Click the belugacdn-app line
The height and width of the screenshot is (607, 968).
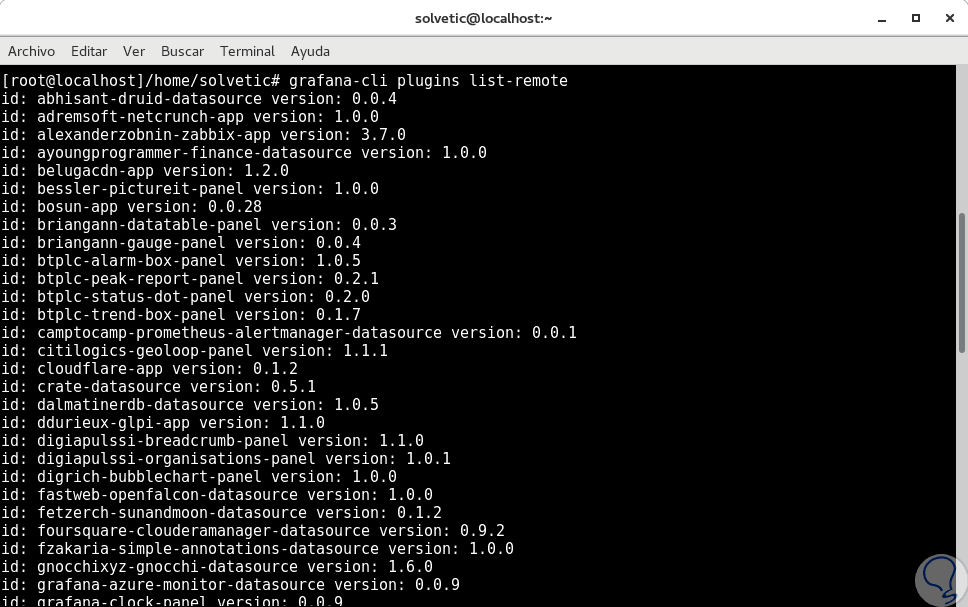tap(145, 170)
